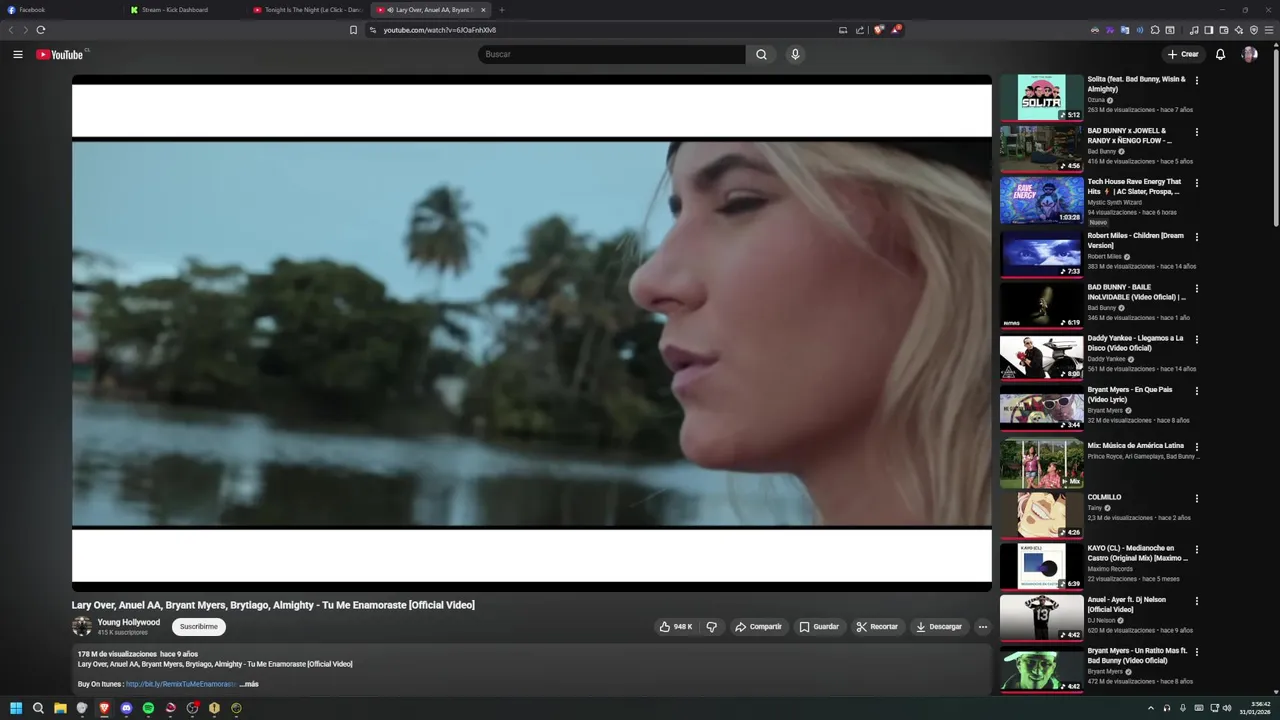Click the YouTube logo

(x=60, y=54)
